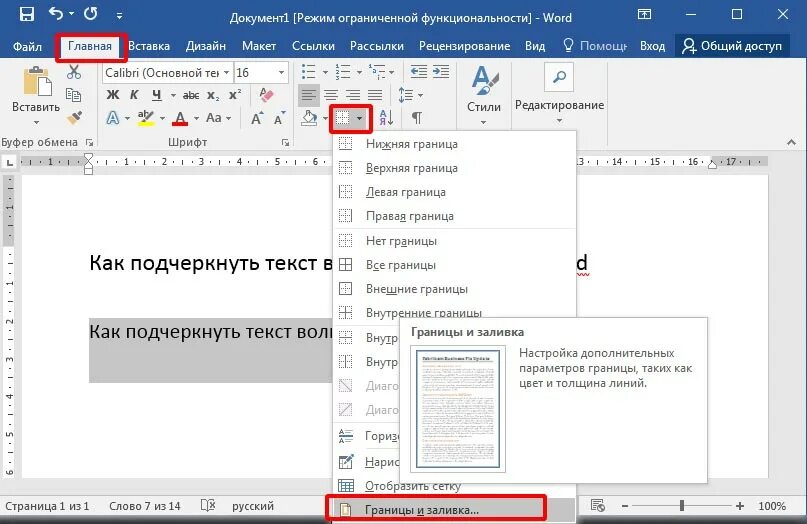Switch to Макет tab
This screenshot has width=807, height=524.
pos(259,46)
